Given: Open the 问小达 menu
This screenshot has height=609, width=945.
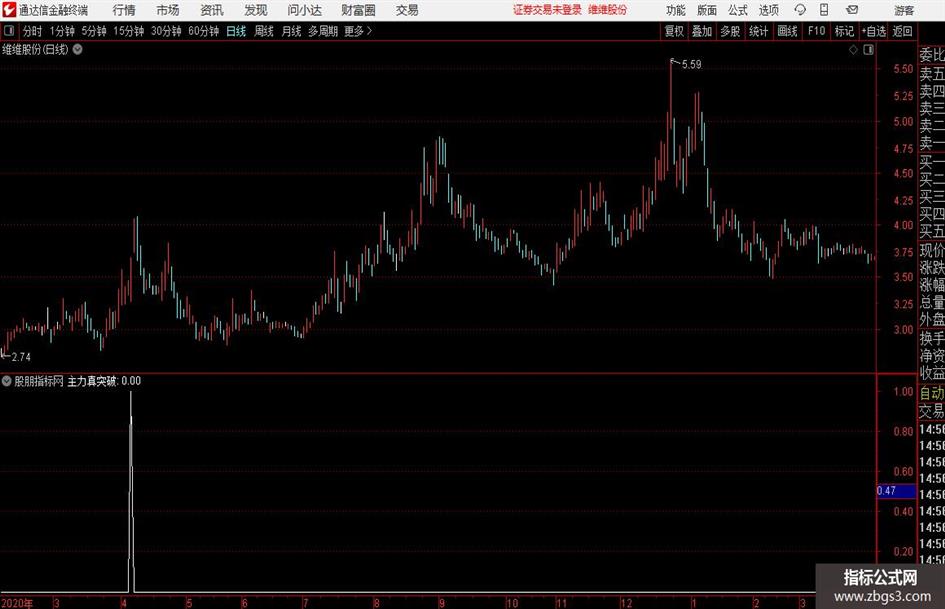Looking at the screenshot, I should pyautogui.click(x=304, y=10).
